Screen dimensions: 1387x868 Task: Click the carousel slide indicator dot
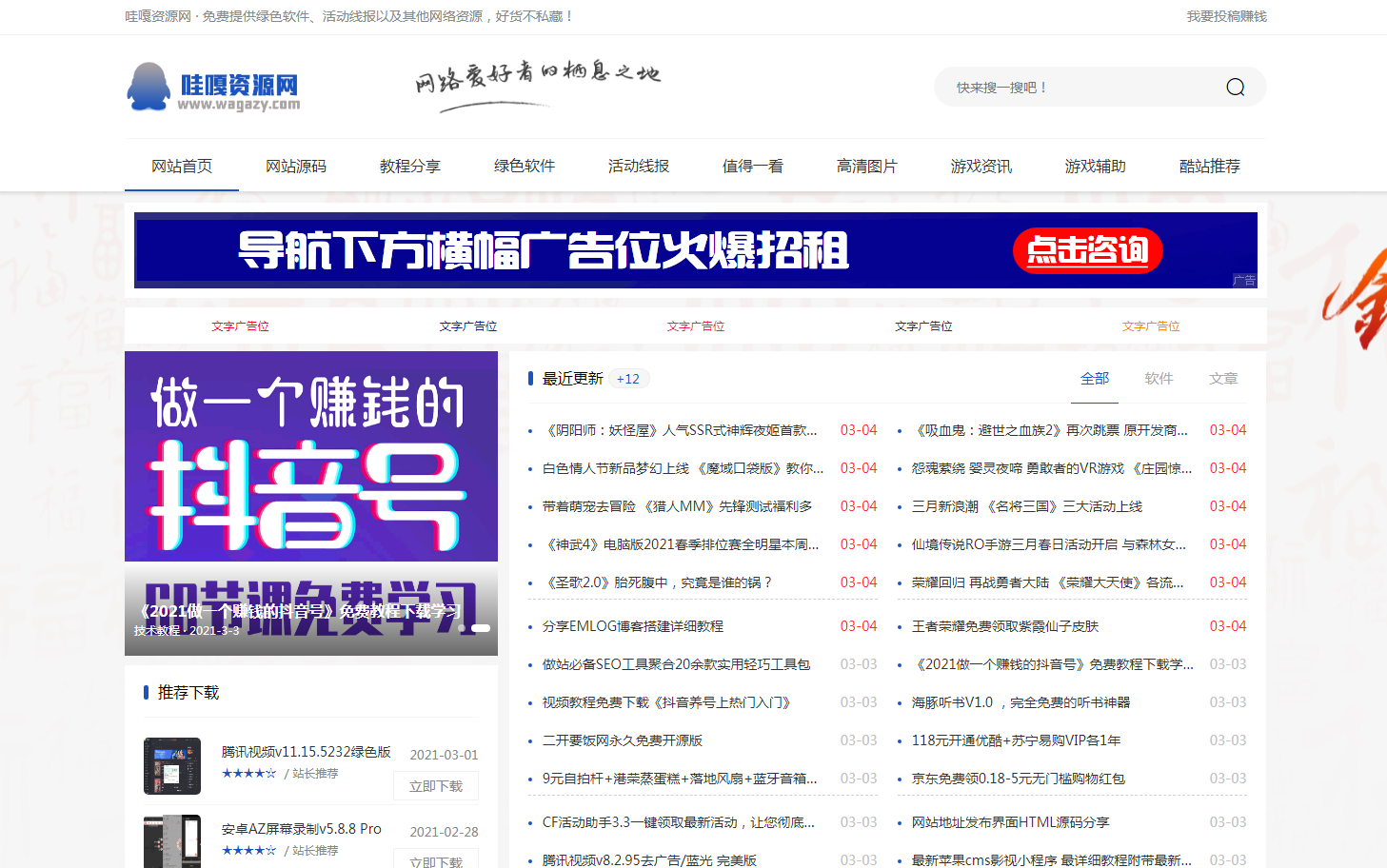tap(481, 628)
